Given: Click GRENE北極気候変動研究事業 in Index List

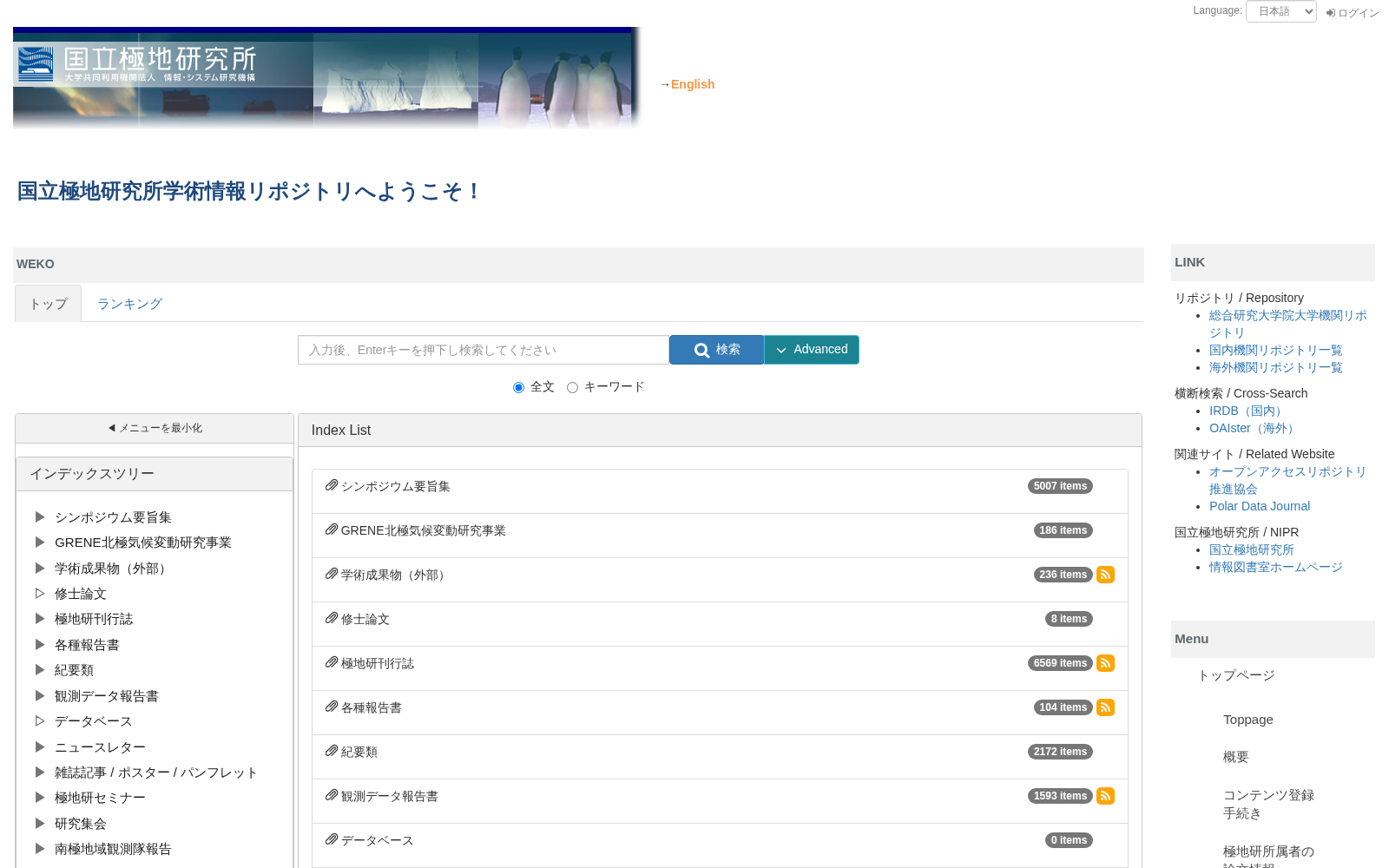Looking at the screenshot, I should click(x=424, y=530).
